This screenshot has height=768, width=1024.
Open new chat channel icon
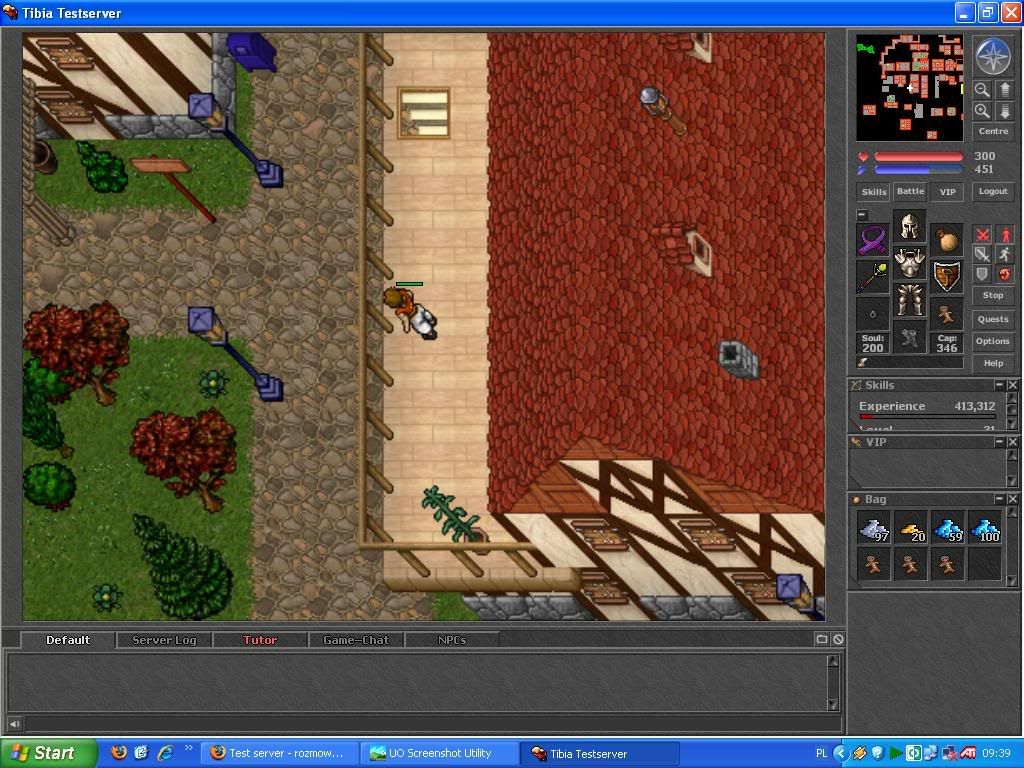pos(822,639)
